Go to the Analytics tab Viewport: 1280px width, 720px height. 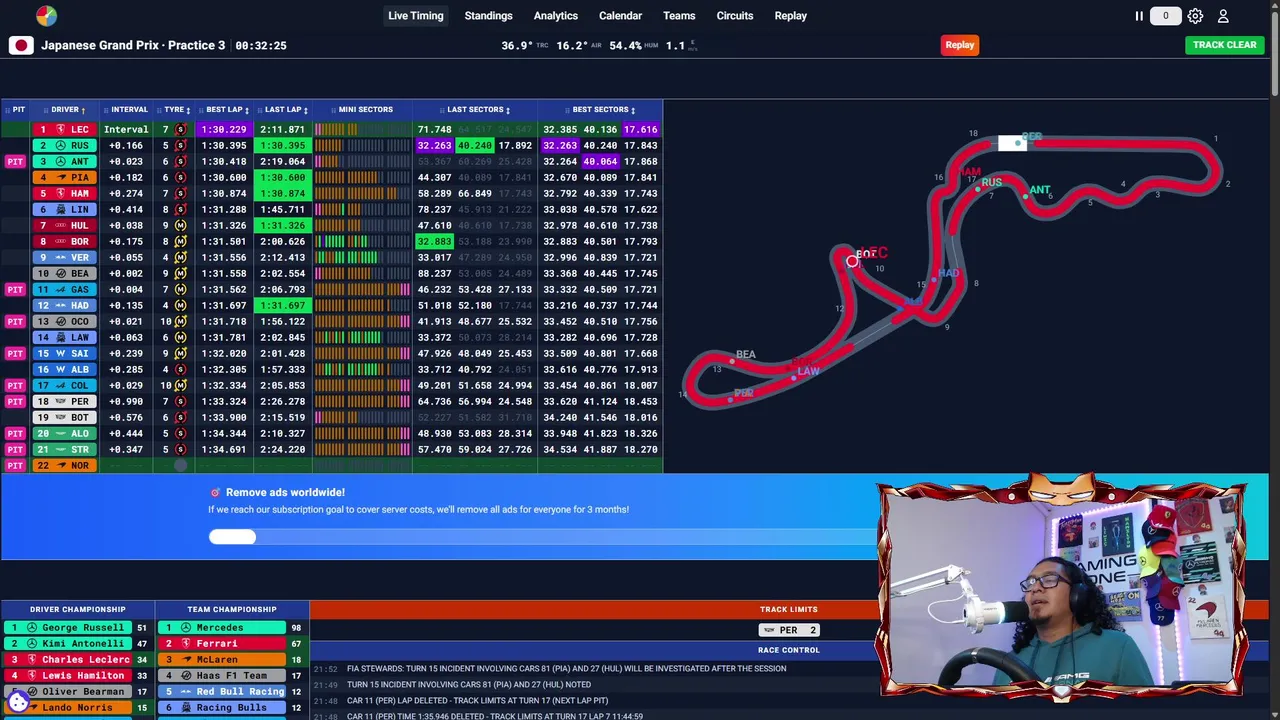556,16
